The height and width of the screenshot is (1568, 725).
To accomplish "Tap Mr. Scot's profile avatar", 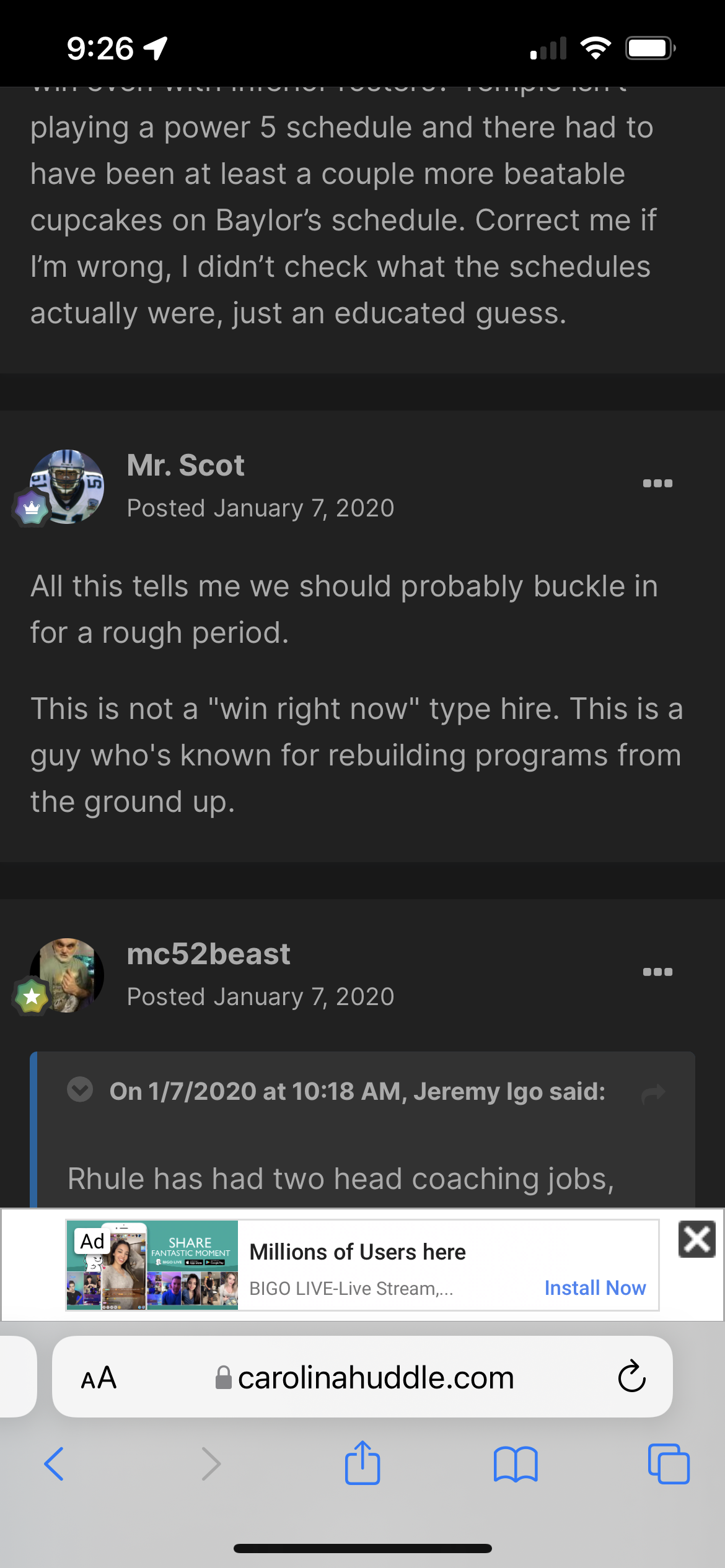I will (x=67, y=487).
